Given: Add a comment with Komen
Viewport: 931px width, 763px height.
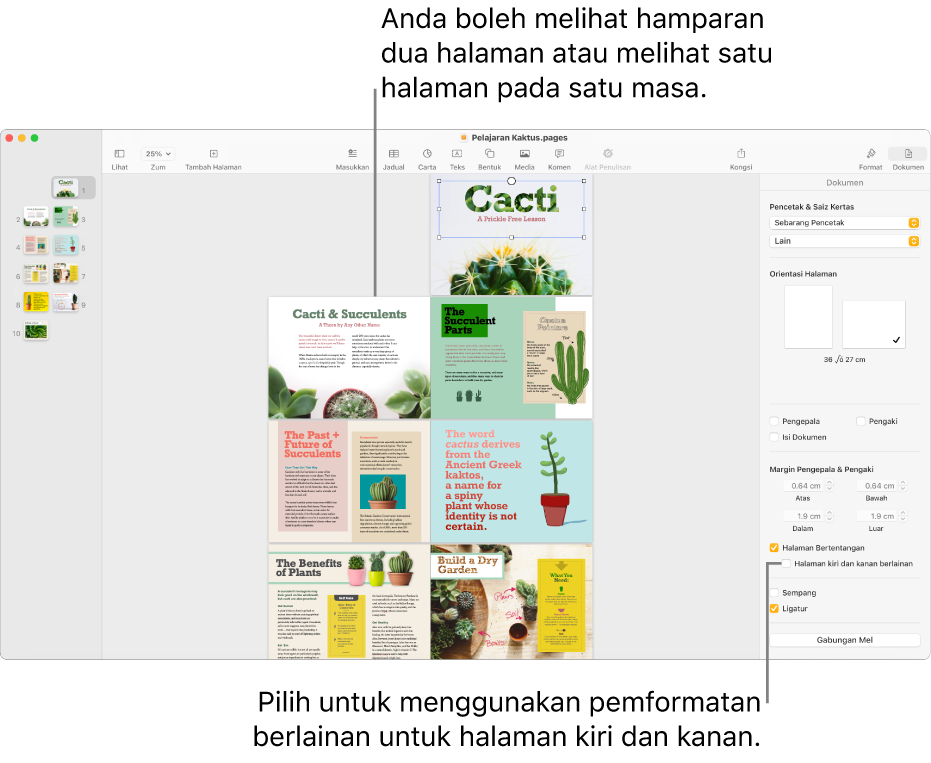Looking at the screenshot, I should tap(559, 154).
